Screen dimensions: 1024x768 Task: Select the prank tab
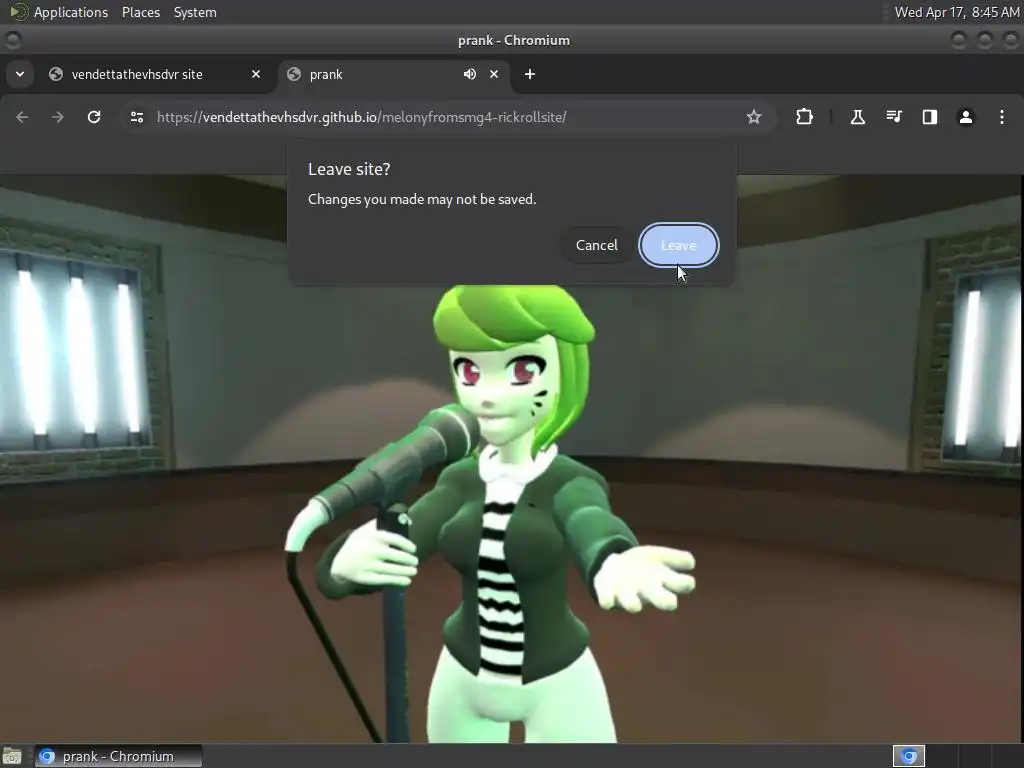click(394, 74)
